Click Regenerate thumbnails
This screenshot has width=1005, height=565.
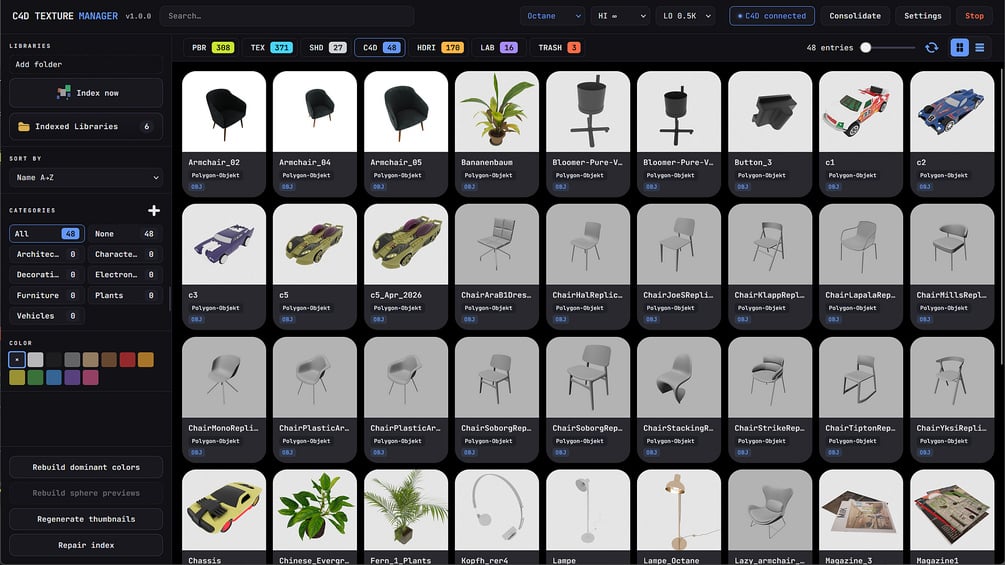[x=86, y=519]
